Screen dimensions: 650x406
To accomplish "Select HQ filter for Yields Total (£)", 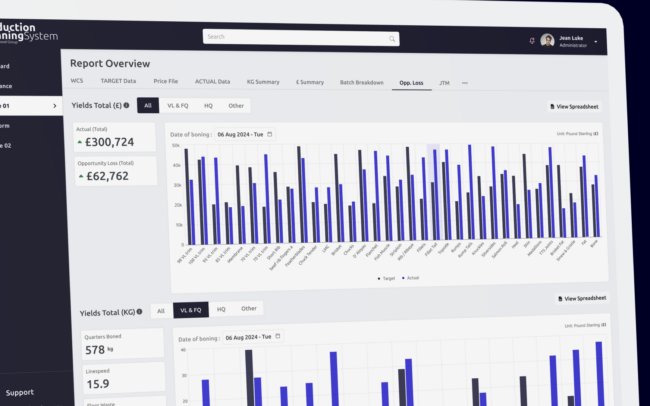I will [x=208, y=106].
